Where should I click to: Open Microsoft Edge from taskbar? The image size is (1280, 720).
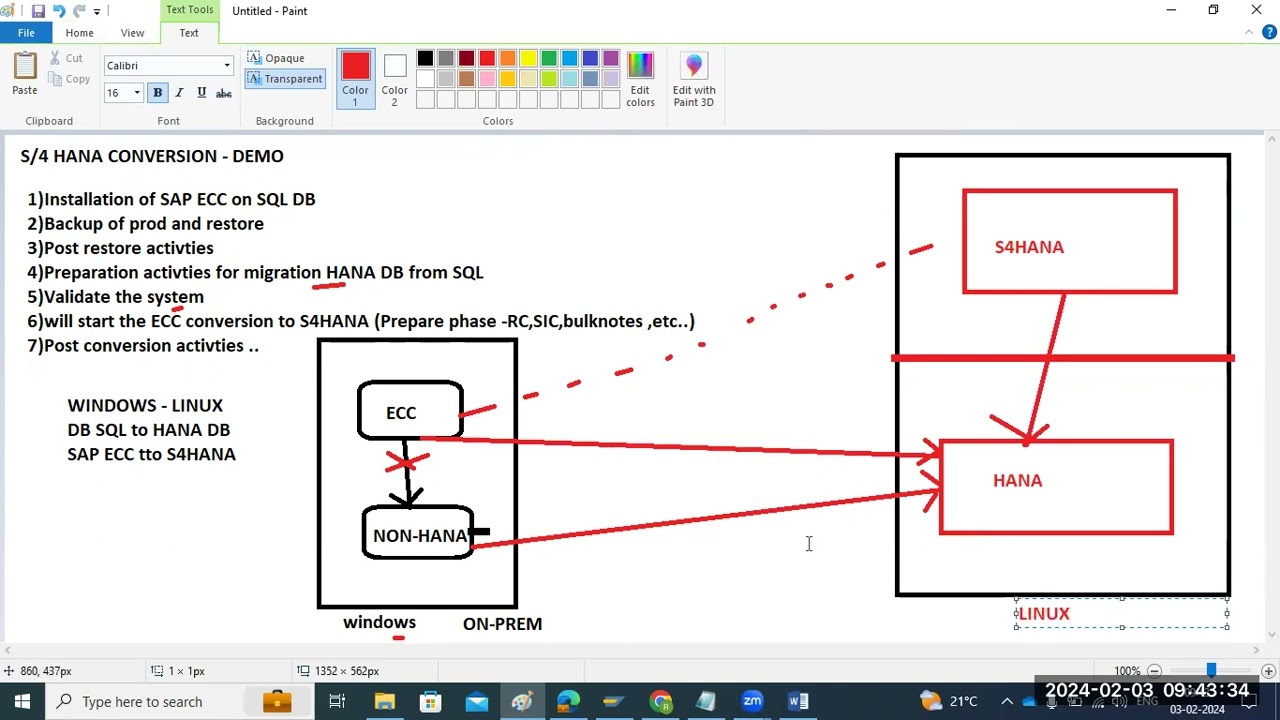(x=568, y=701)
